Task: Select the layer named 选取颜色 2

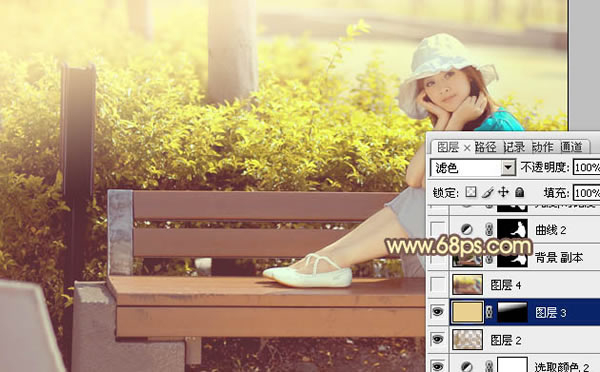Action: coord(562,367)
